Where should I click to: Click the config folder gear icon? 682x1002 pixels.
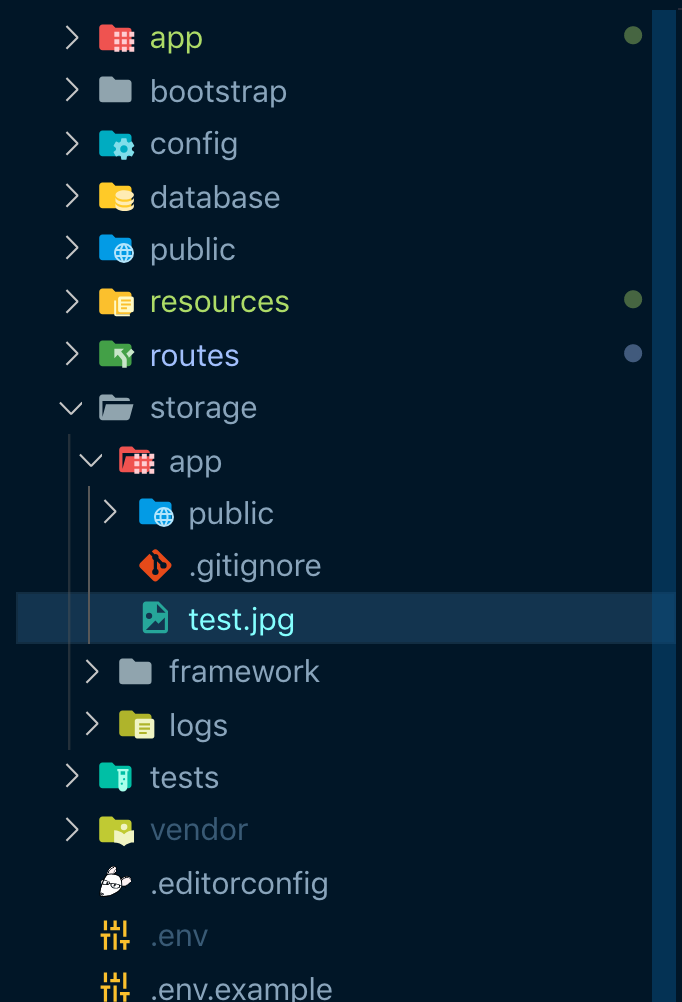[116, 144]
